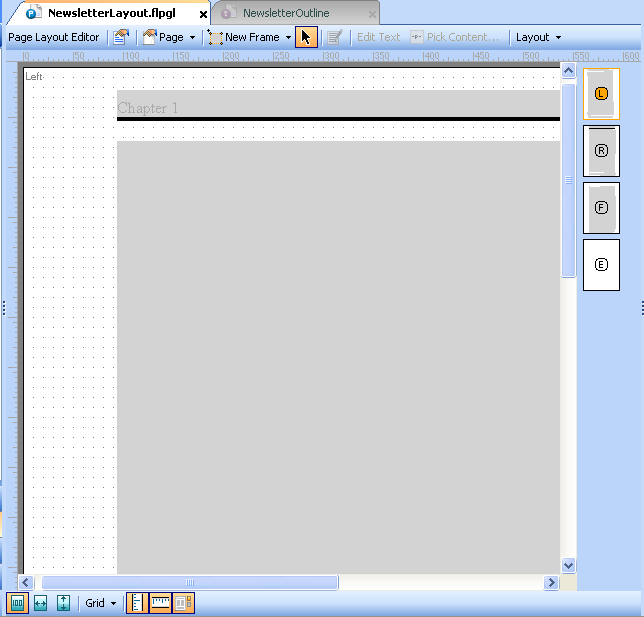The image size is (644, 617).
Task: Select the Right page thumbnail (R)
Action: tap(601, 151)
